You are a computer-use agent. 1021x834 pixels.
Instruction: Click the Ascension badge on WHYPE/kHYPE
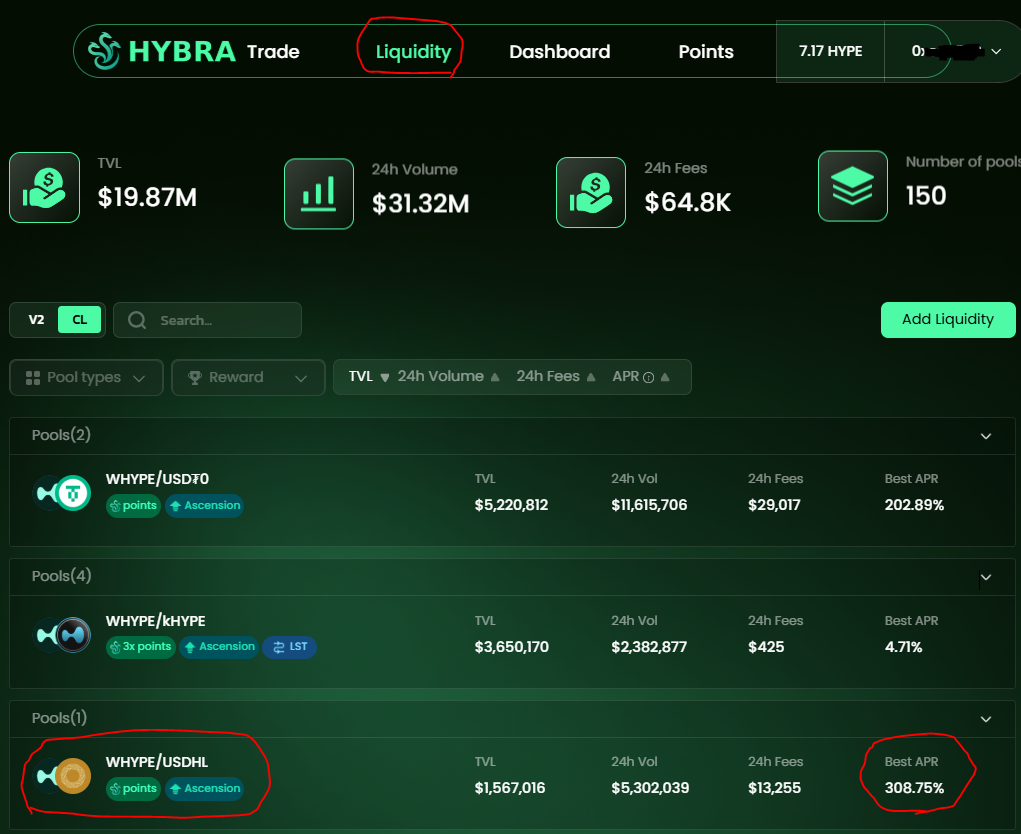[219, 646]
